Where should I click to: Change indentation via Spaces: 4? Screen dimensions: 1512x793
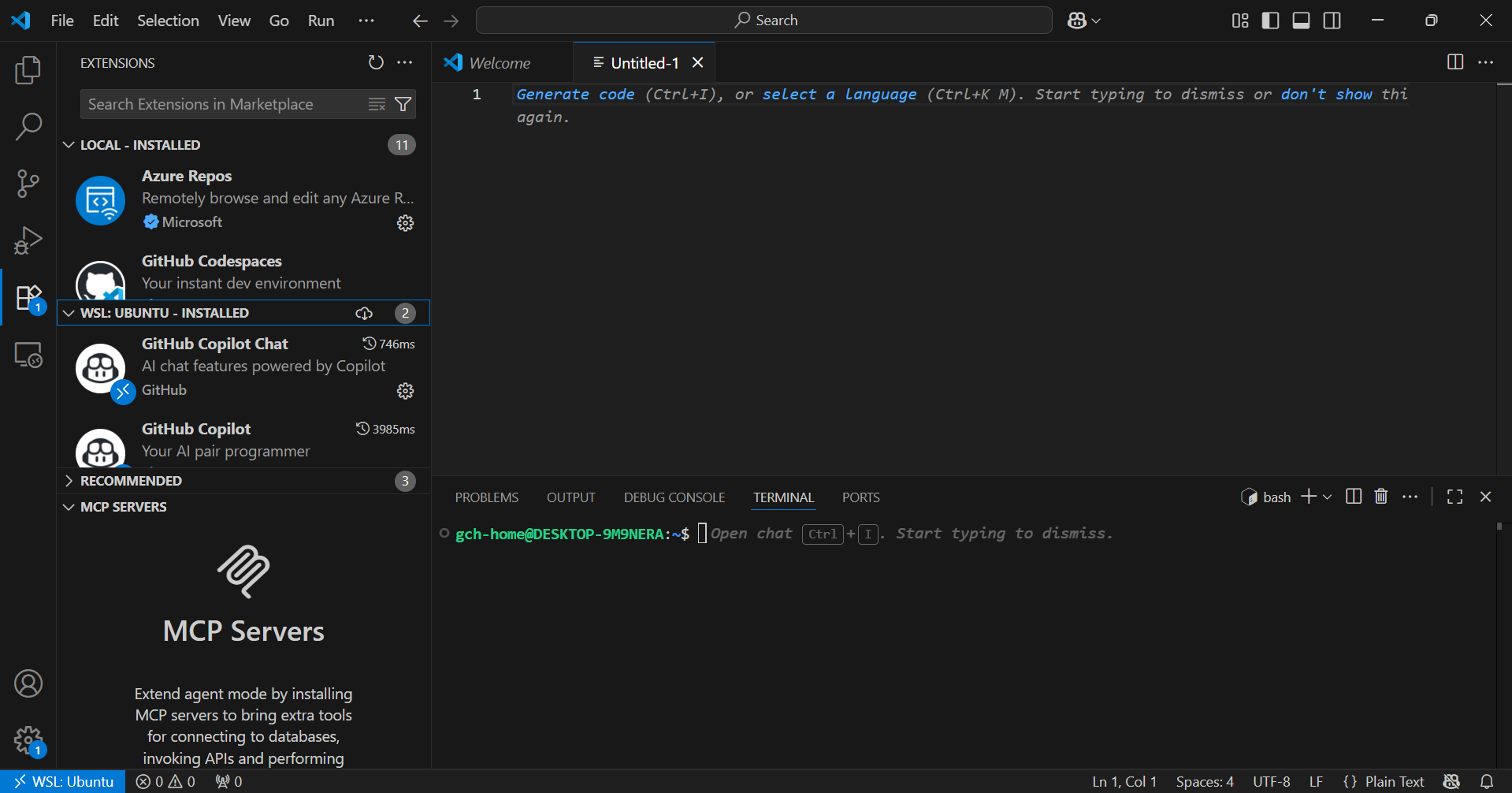coord(1205,781)
